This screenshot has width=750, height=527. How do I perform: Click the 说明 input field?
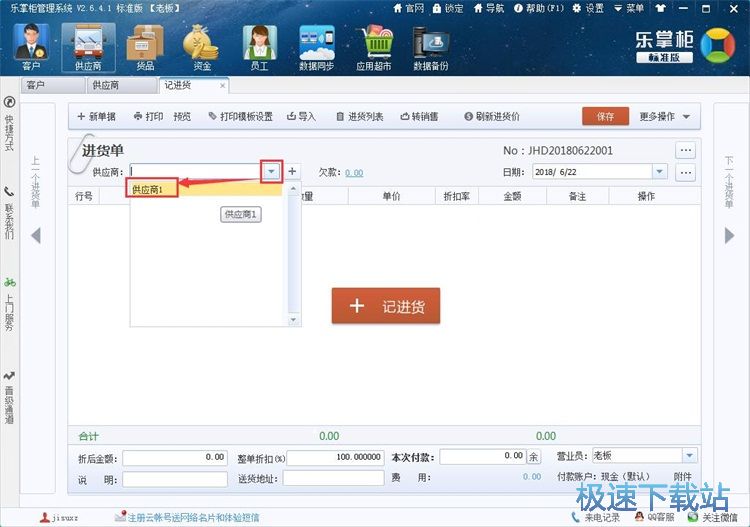coord(175,479)
